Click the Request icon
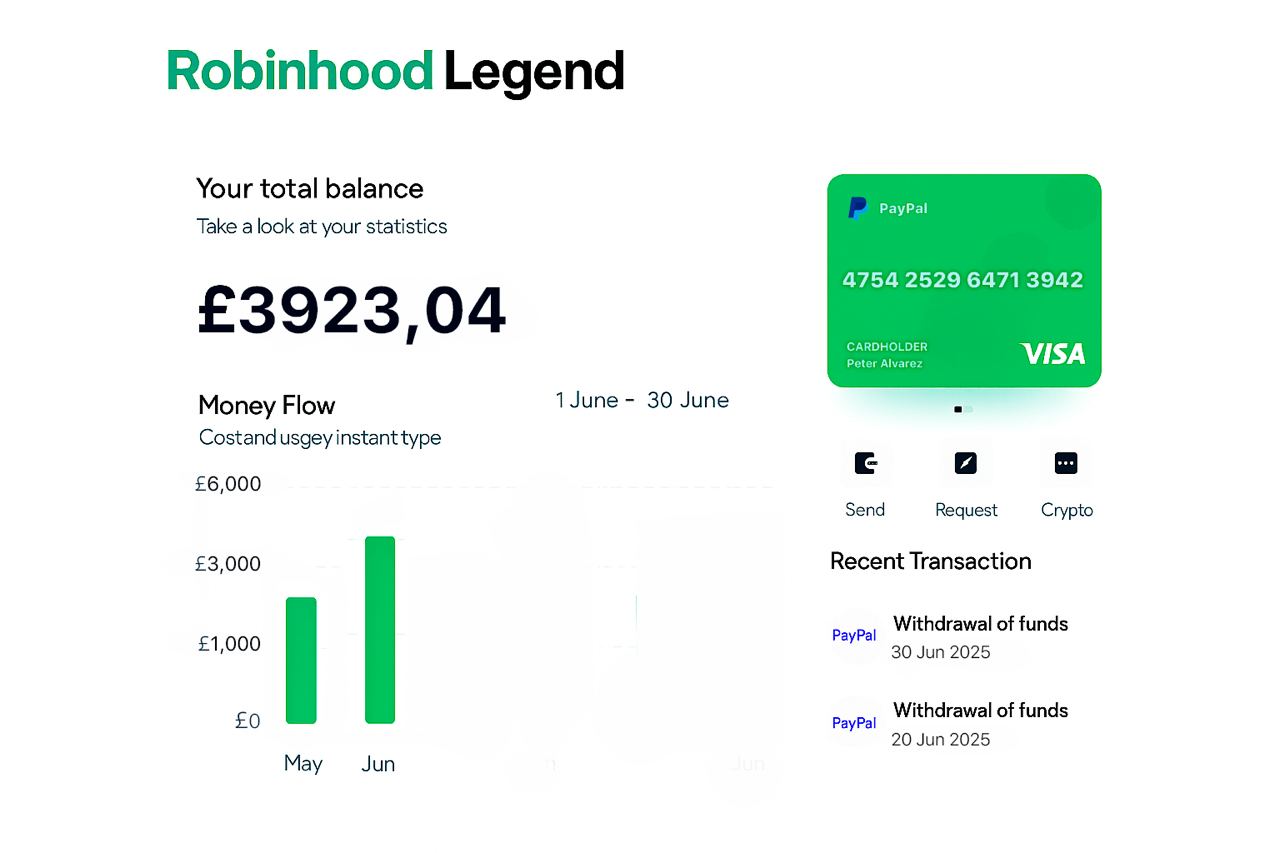The width and height of the screenshot is (1280, 853). 965,464
